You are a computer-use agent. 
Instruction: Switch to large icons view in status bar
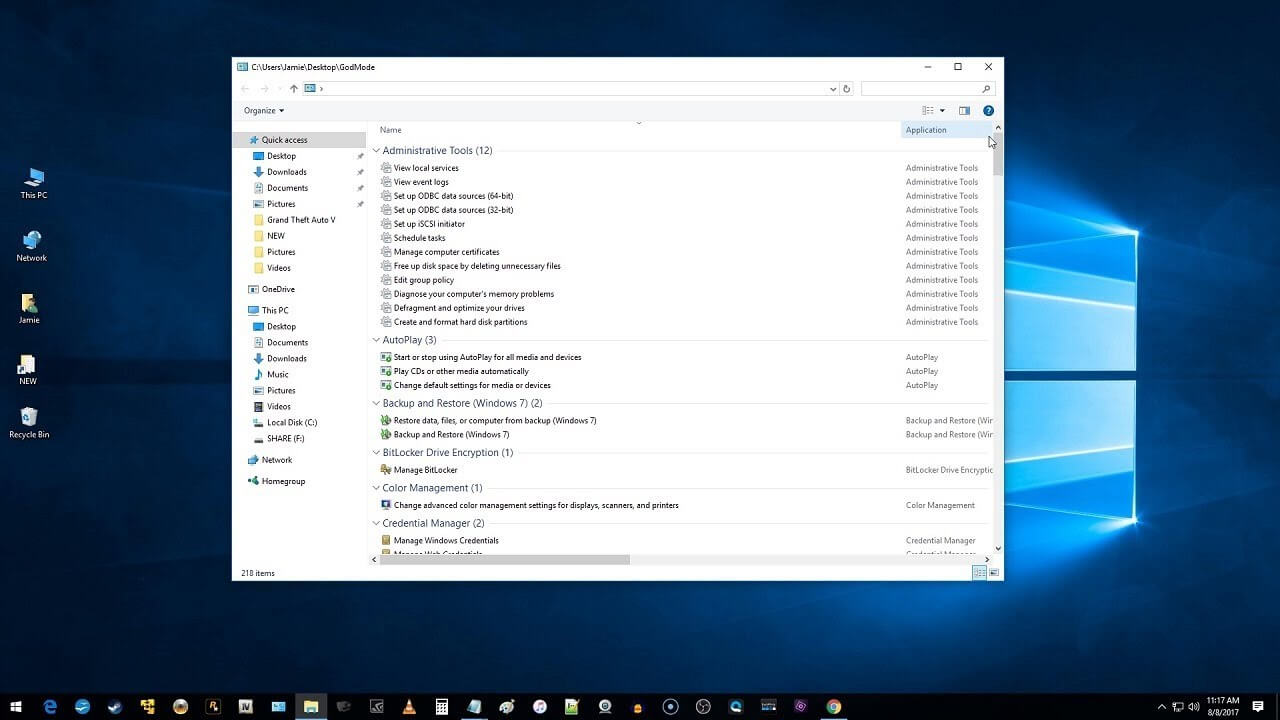[x=994, y=573]
